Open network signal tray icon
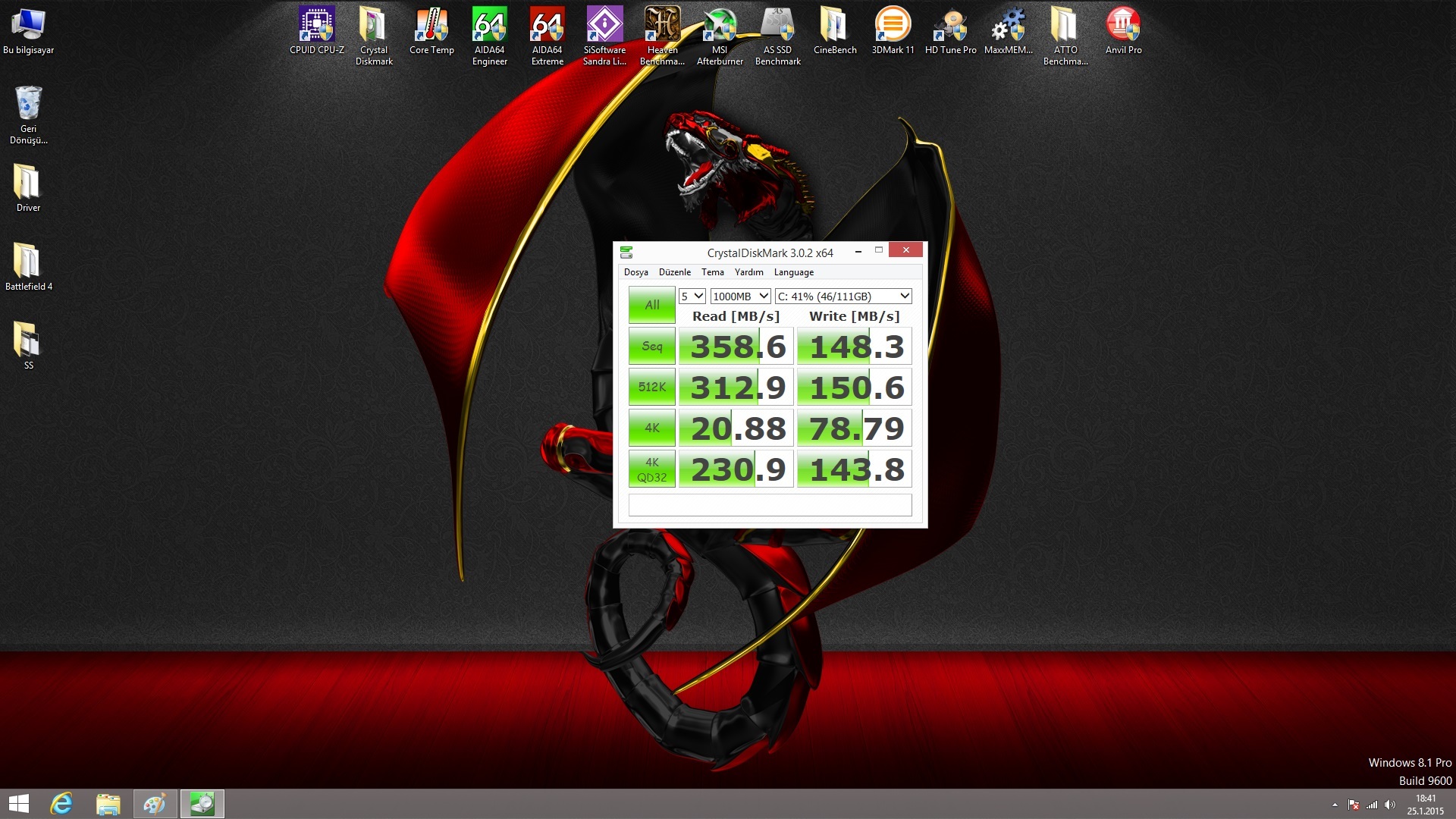The image size is (1456, 819). click(x=1372, y=805)
